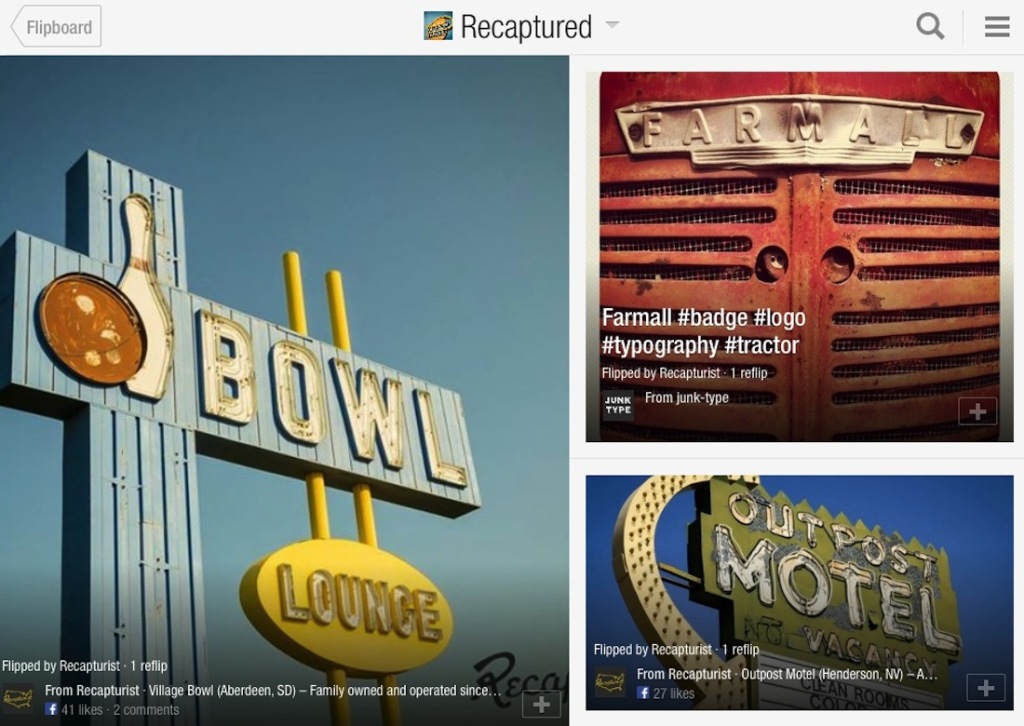Viewport: 1024px width, 726px height.
Task: Go back to Flipboard
Action: point(56,27)
